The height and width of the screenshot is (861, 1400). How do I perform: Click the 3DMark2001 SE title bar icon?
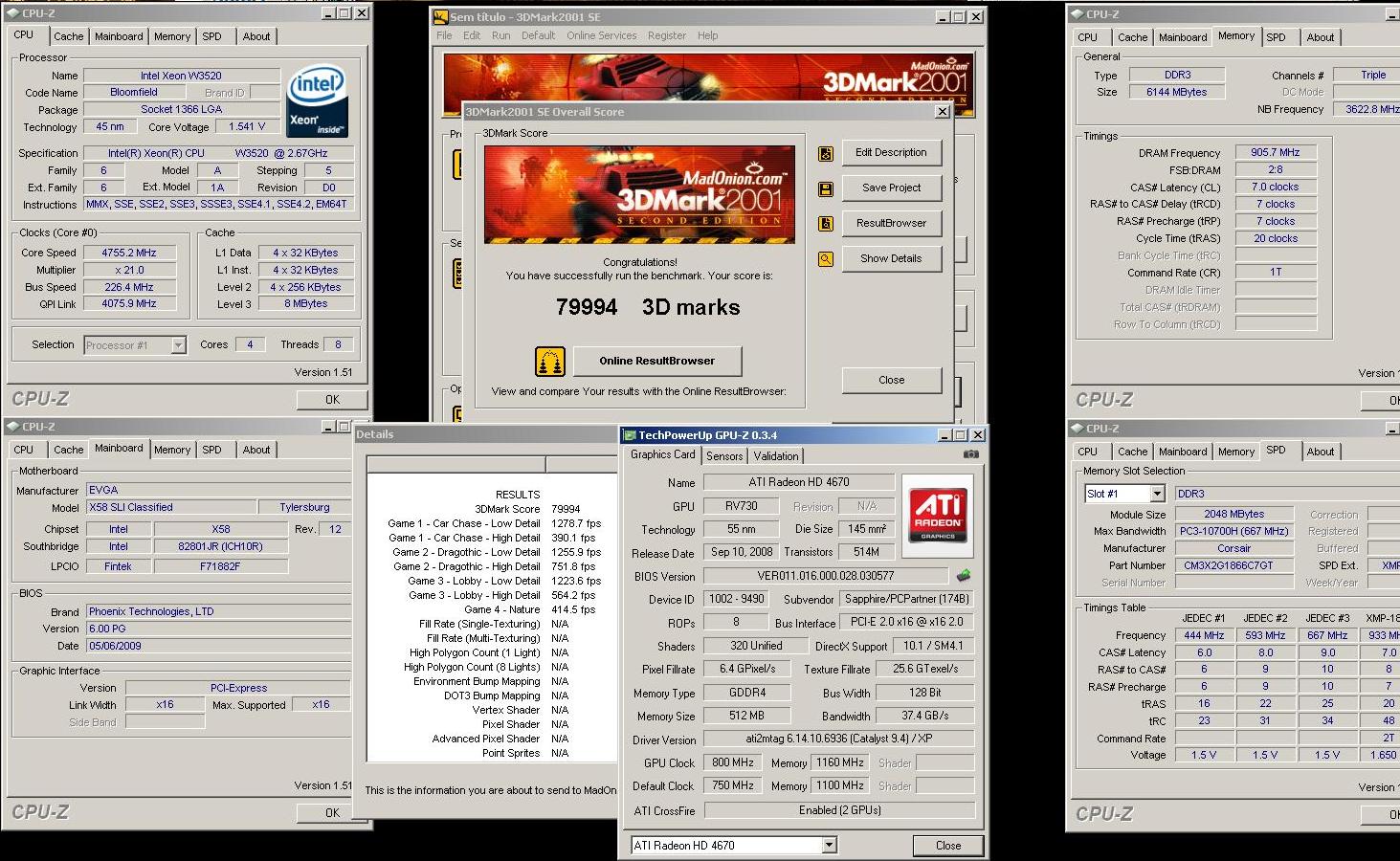coord(441,17)
